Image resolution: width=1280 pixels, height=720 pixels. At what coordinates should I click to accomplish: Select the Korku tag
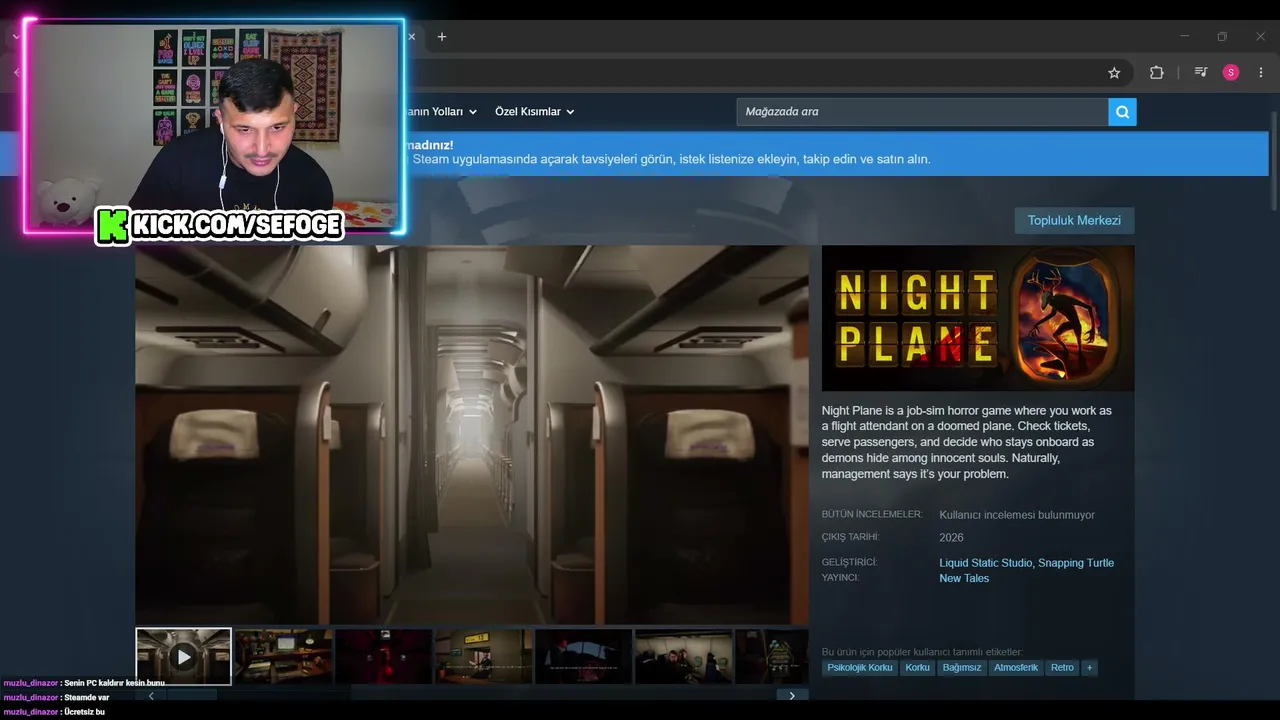(x=917, y=668)
